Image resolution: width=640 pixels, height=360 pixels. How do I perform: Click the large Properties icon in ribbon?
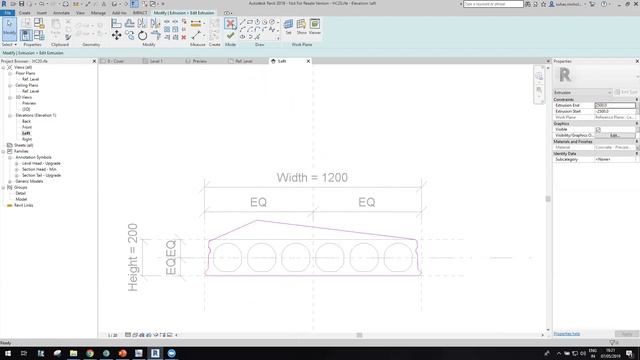(x=26, y=36)
